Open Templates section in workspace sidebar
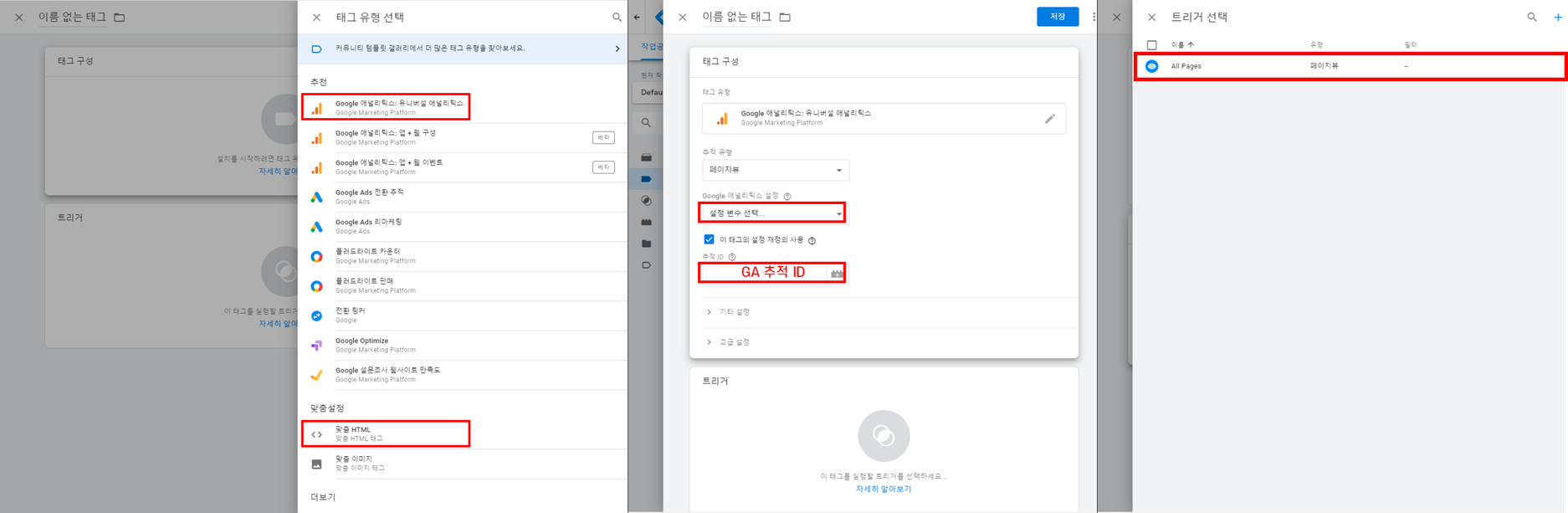Viewport: 1568px width, 513px height. (x=646, y=265)
